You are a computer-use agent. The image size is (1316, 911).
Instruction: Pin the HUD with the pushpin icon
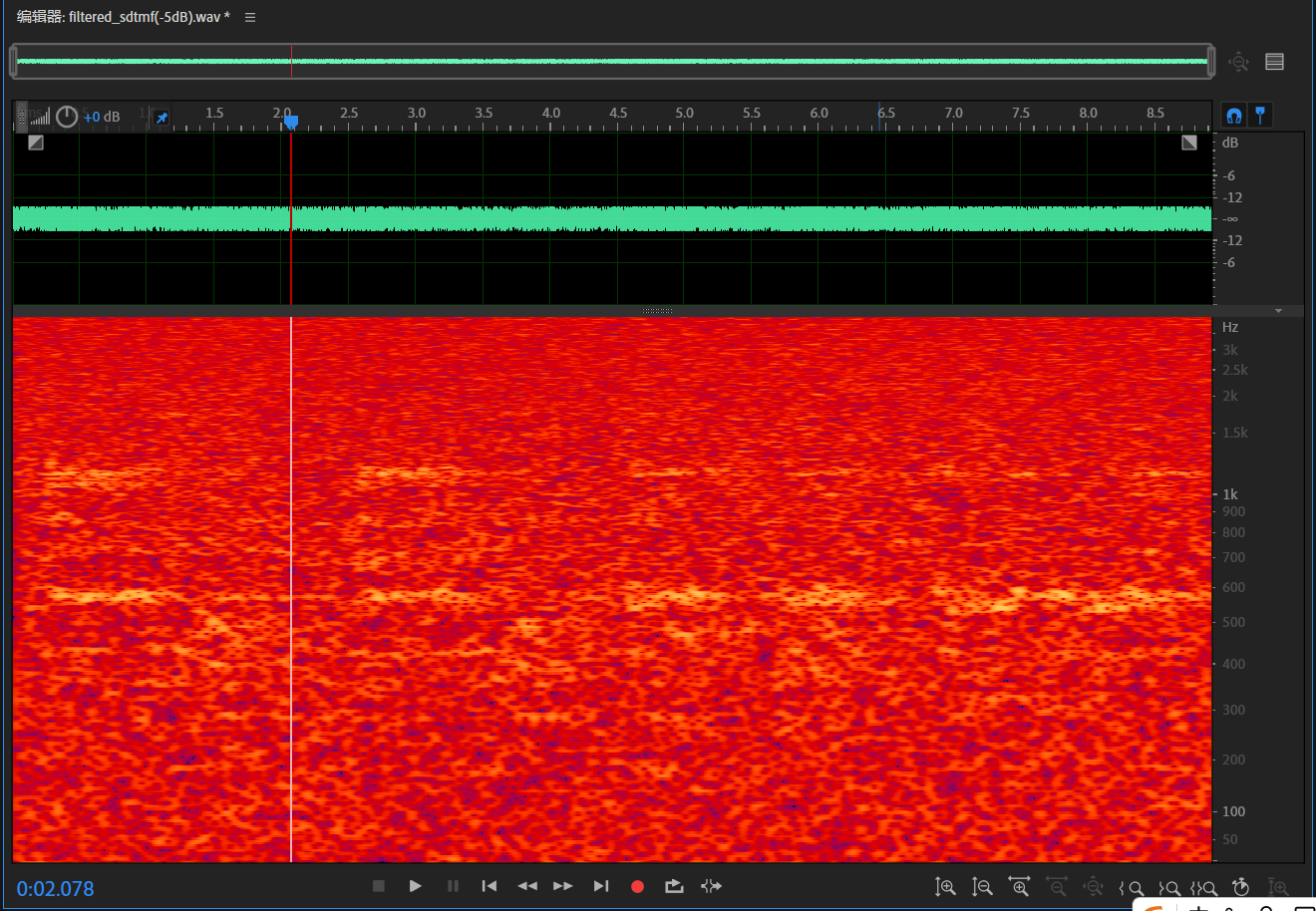coord(162,118)
